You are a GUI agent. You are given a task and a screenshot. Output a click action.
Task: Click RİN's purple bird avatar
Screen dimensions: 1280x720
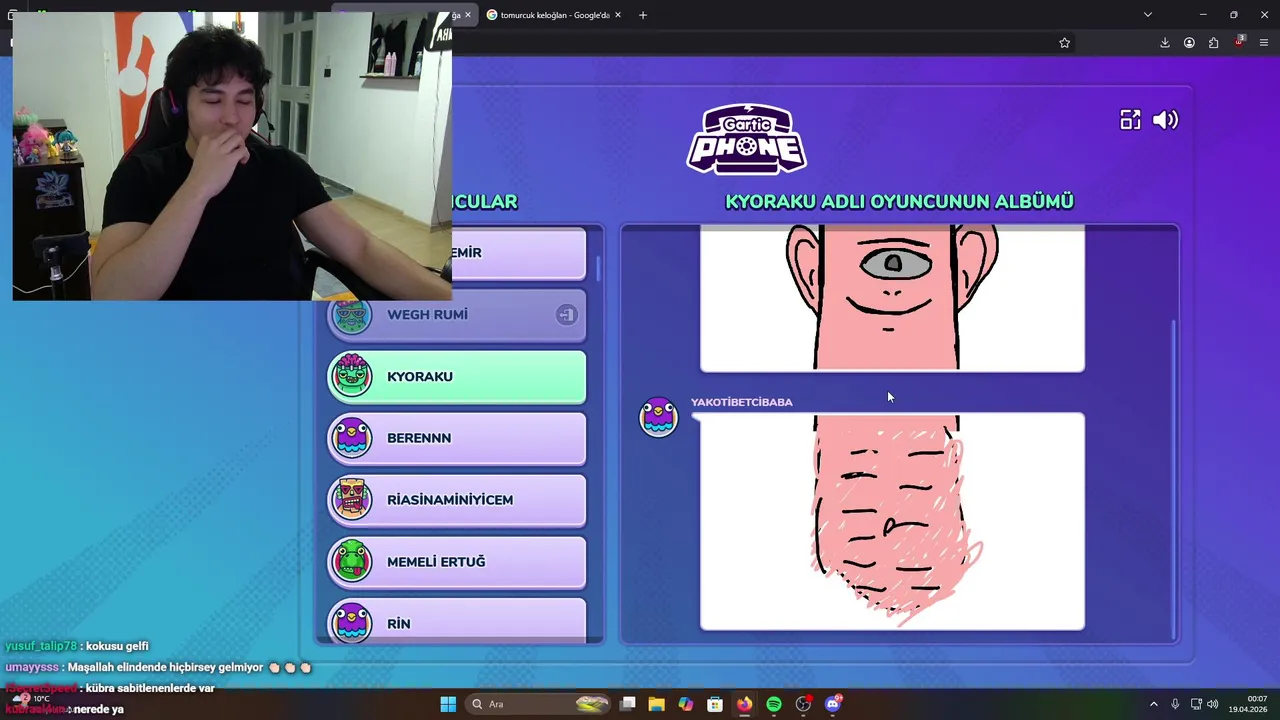[351, 622]
